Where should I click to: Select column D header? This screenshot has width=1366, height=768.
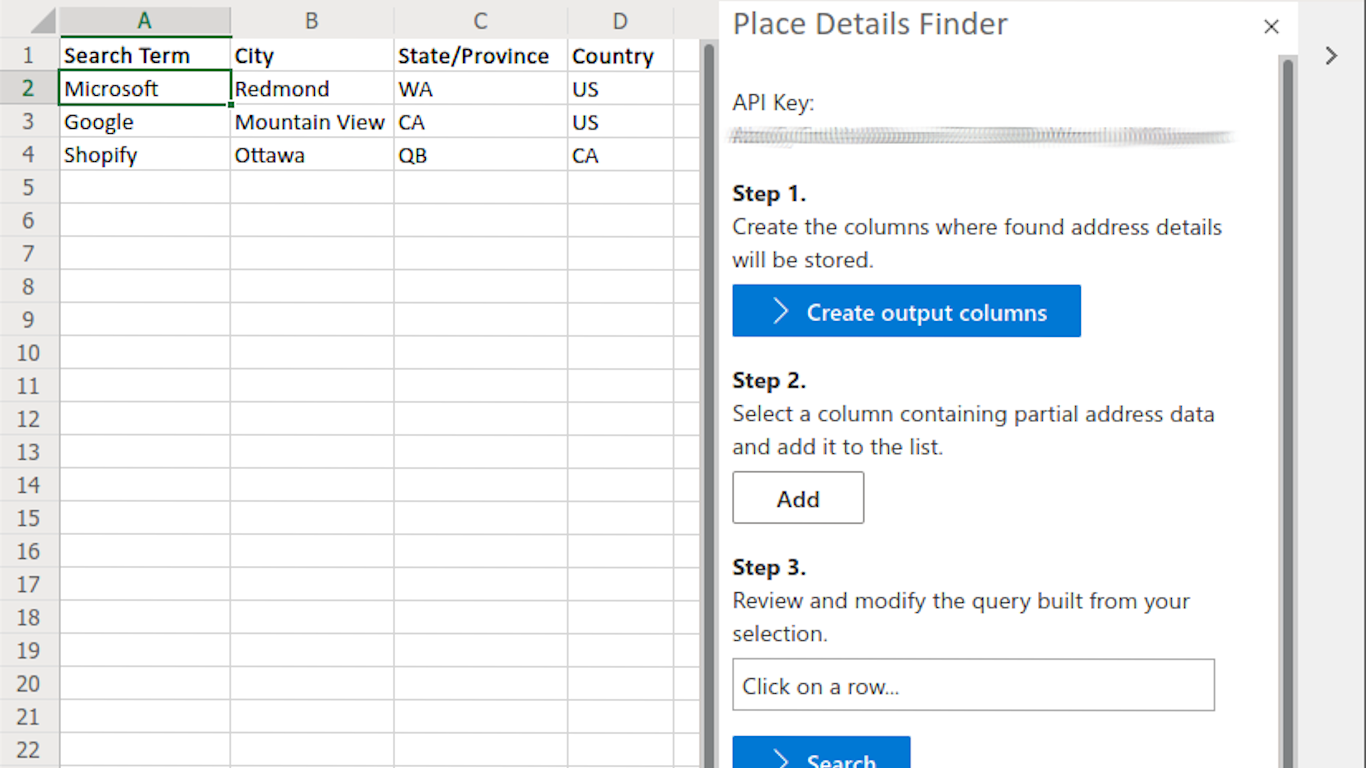(x=620, y=21)
